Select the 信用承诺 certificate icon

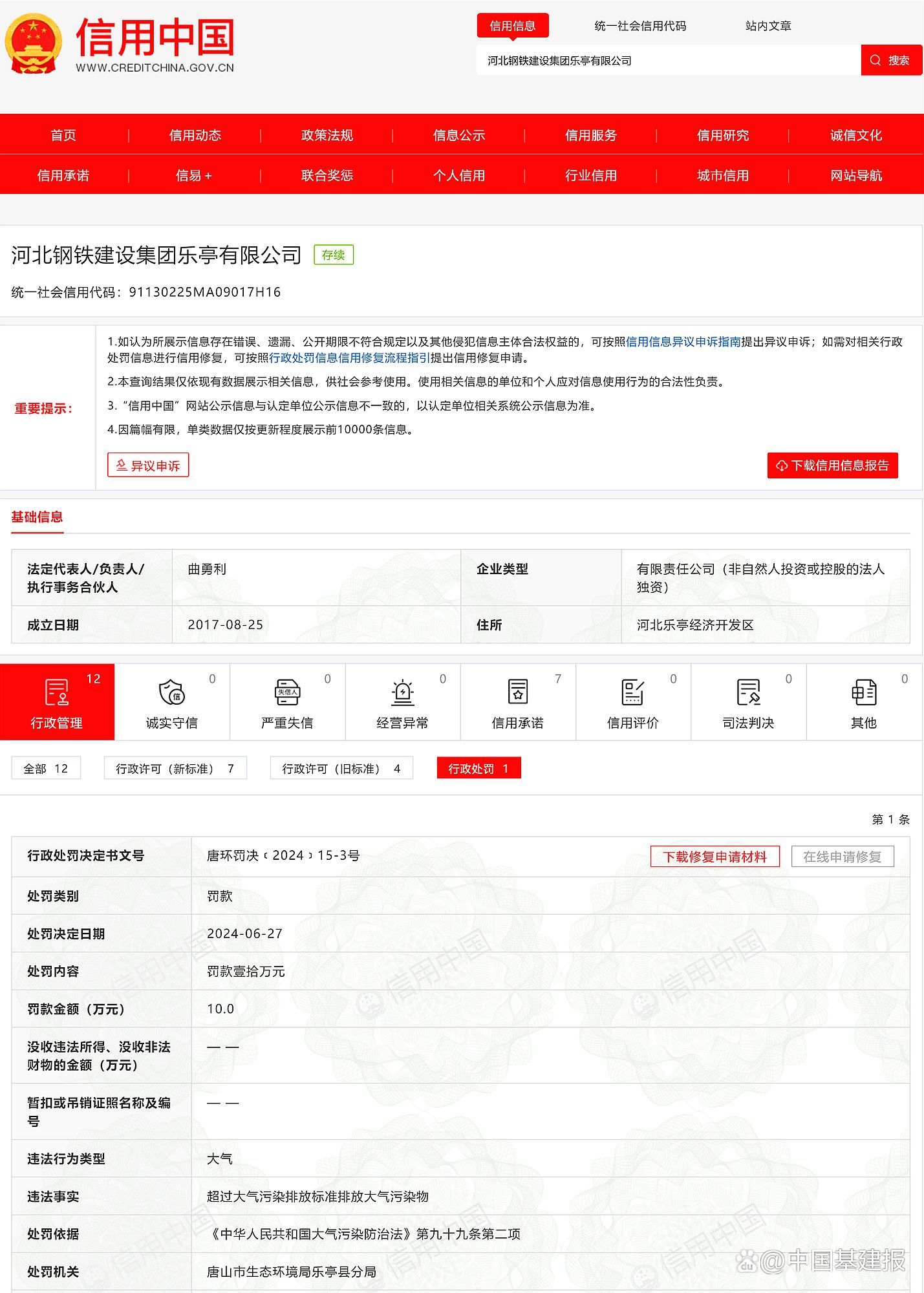tap(518, 692)
